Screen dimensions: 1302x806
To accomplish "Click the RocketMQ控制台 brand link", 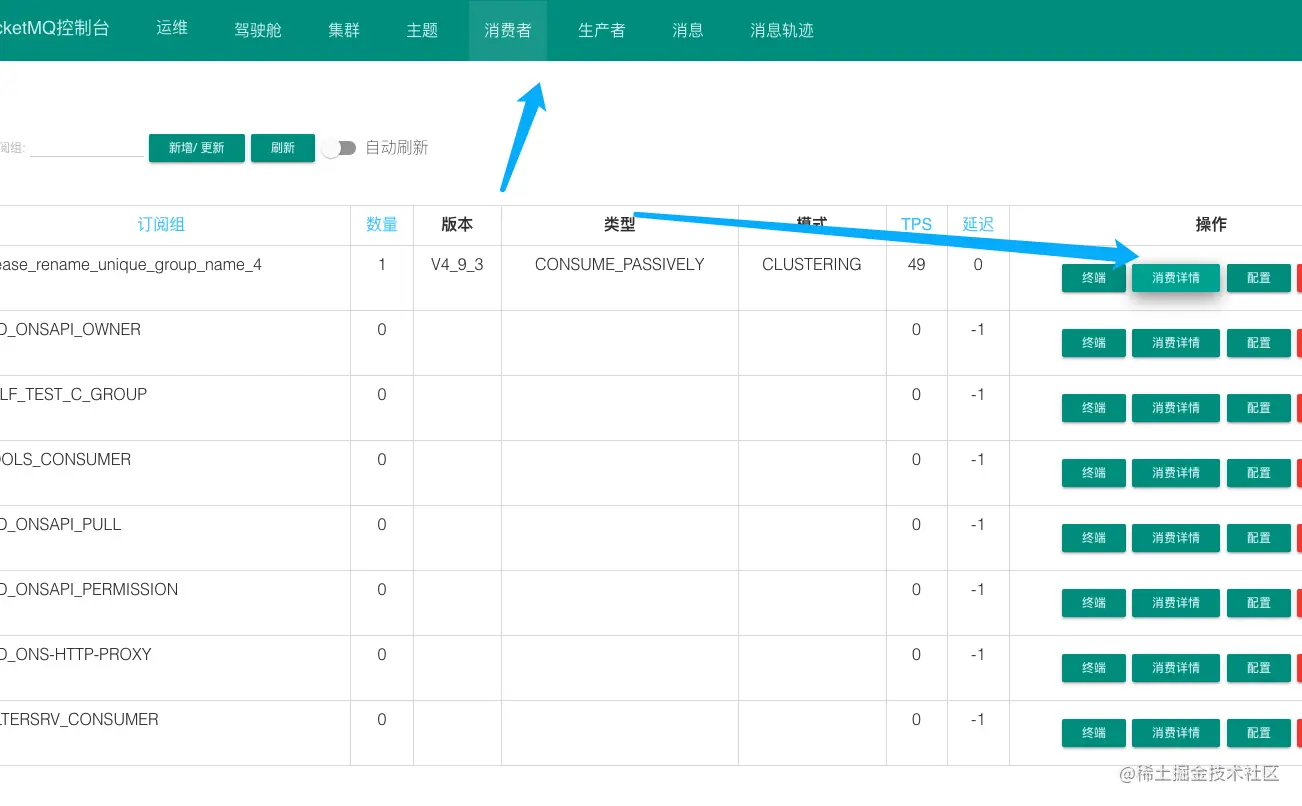I will (x=54, y=28).
